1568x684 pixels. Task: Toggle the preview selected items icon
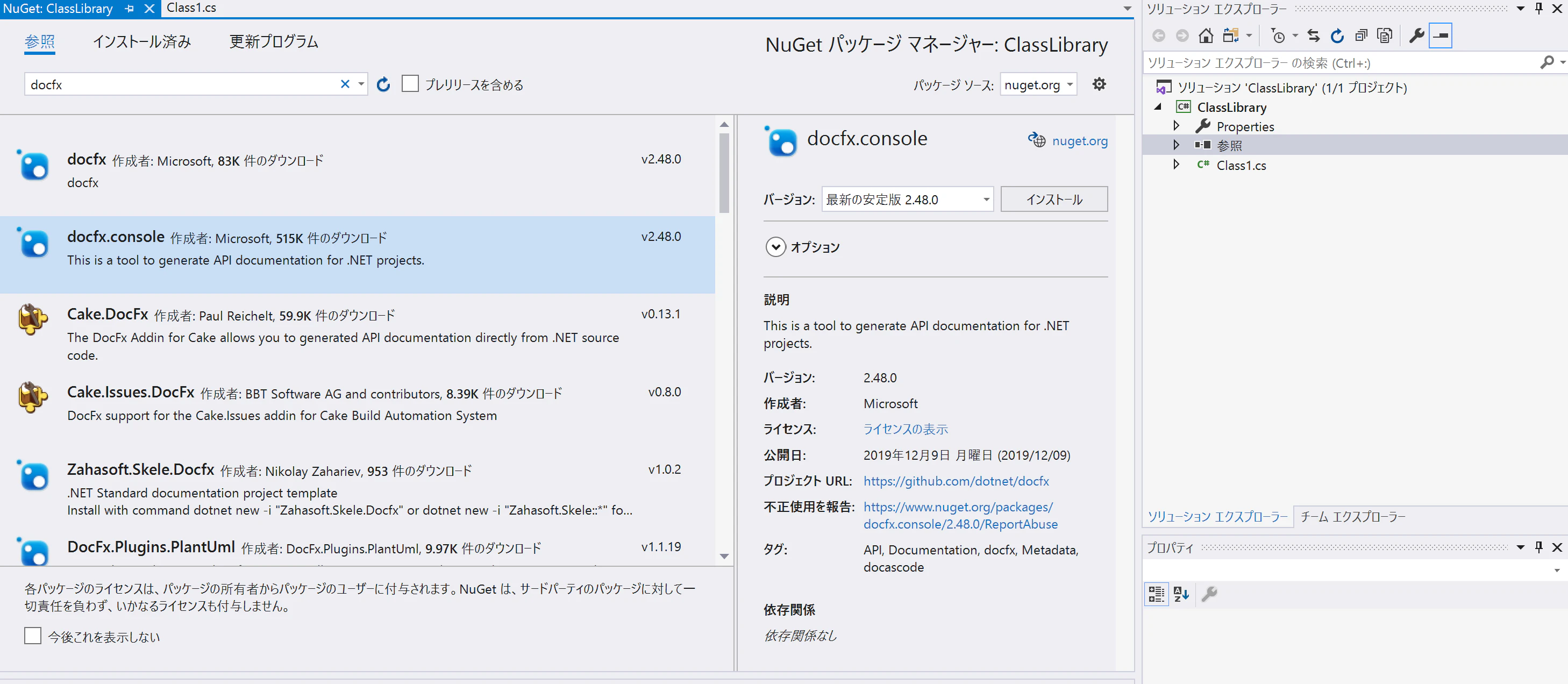pyautogui.click(x=1440, y=36)
